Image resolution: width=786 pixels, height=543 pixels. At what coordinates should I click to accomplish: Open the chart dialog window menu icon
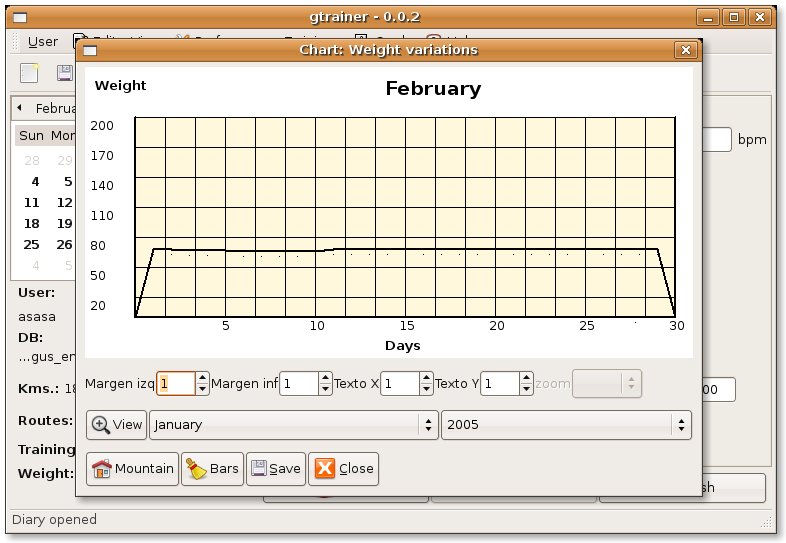click(x=90, y=50)
